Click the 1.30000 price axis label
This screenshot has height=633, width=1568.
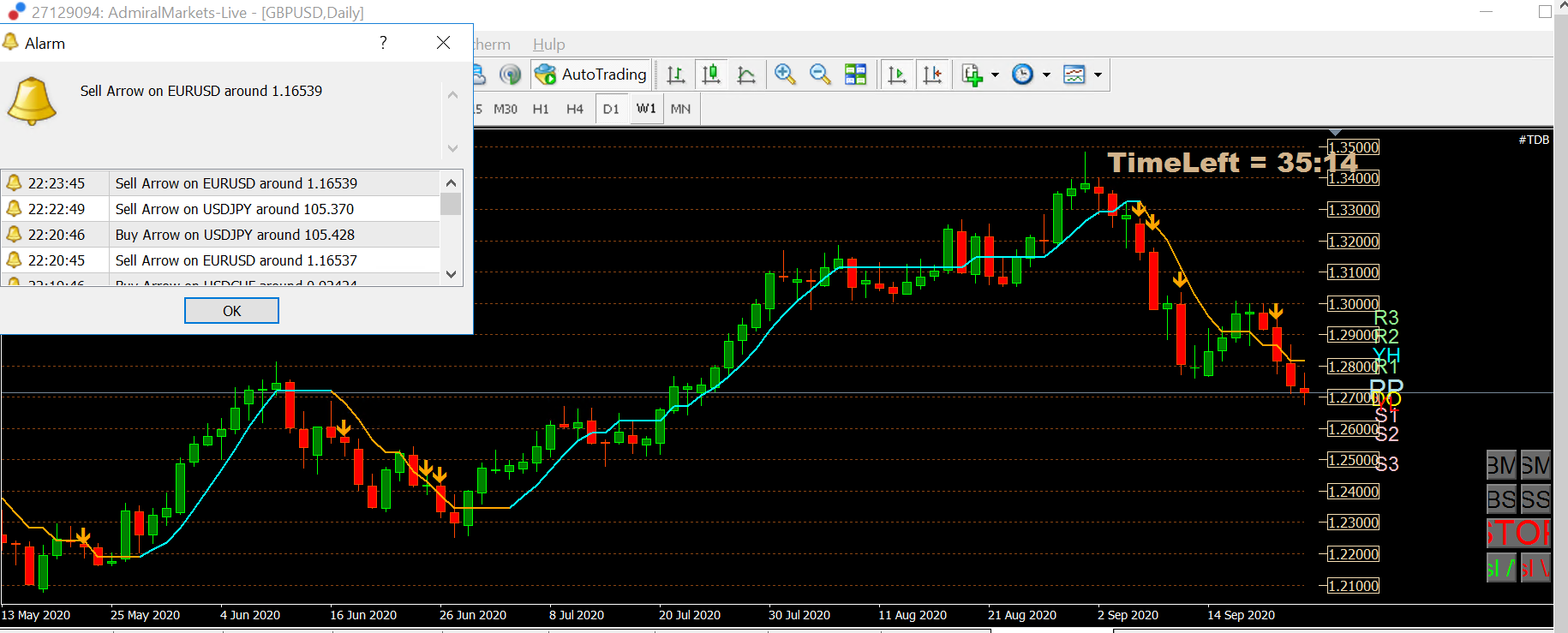coord(1353,304)
